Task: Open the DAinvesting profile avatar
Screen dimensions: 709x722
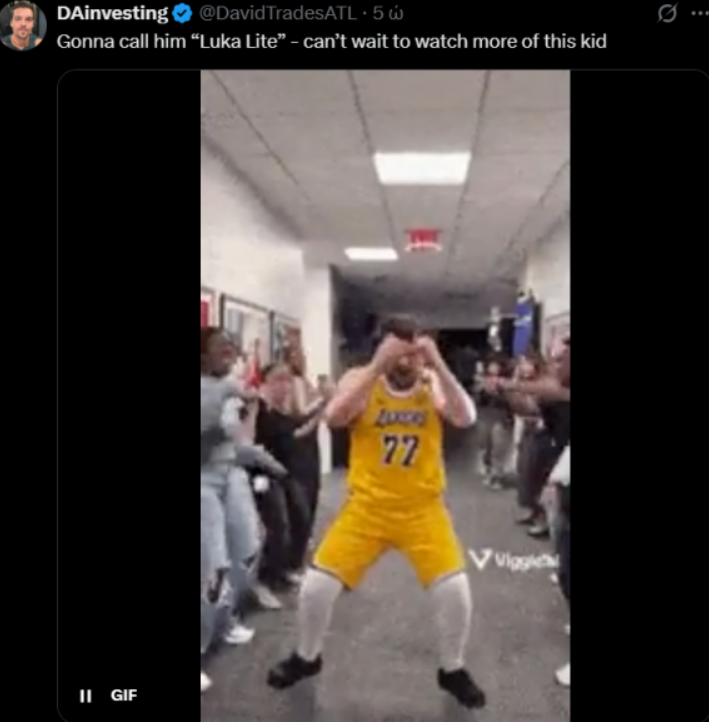Action: pos(22,26)
